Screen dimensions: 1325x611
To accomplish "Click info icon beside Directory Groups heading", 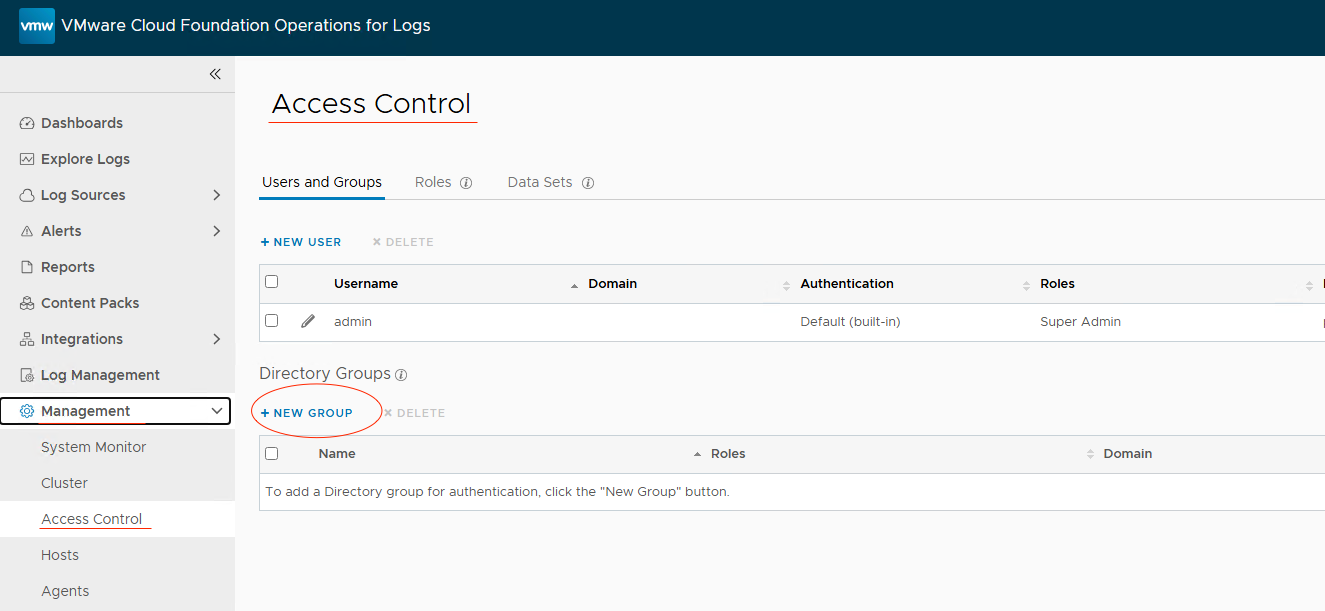I will 401,375.
